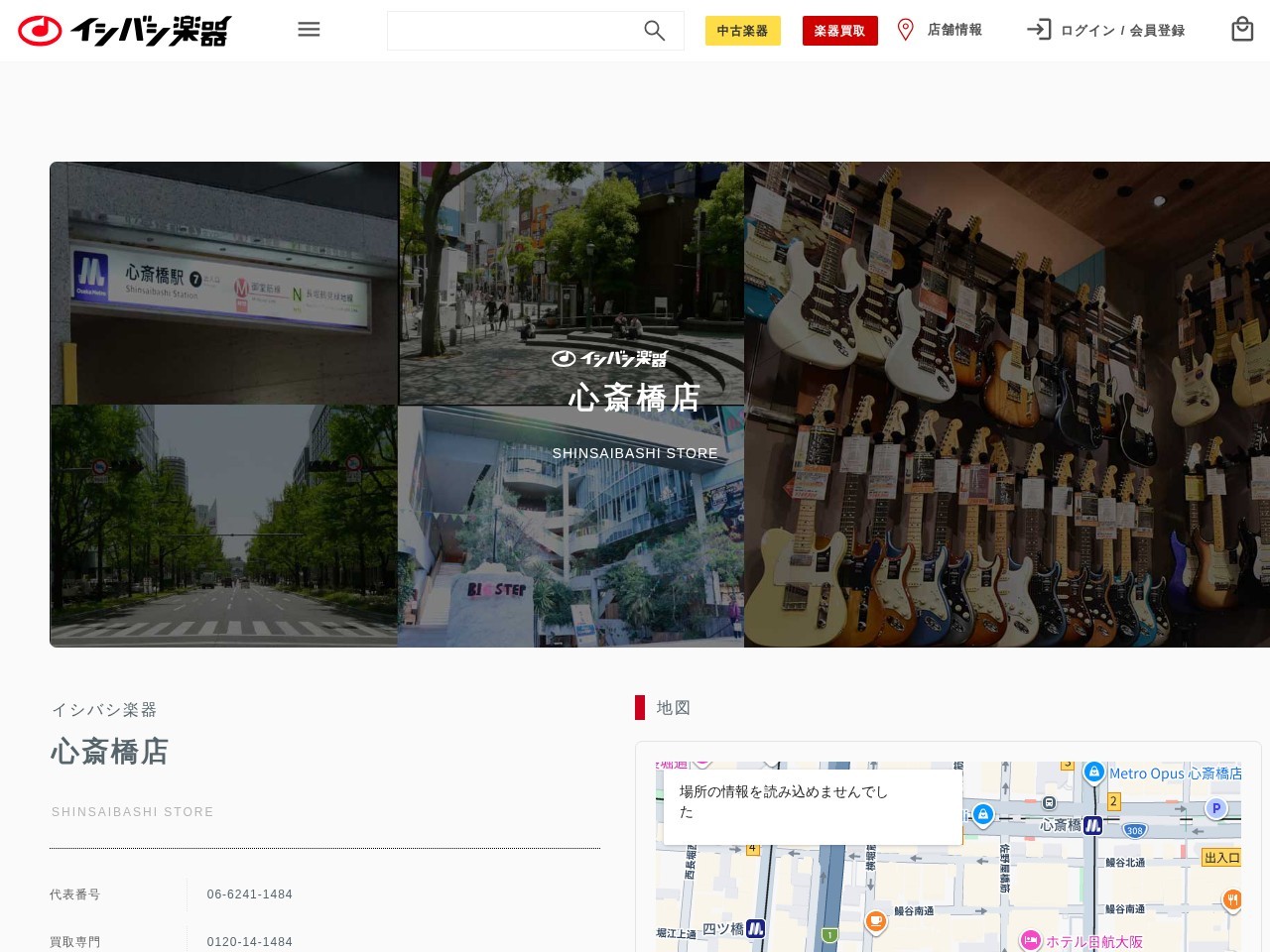
Task: Click the 心斎橋駅 station sign photo
Action: (223, 284)
